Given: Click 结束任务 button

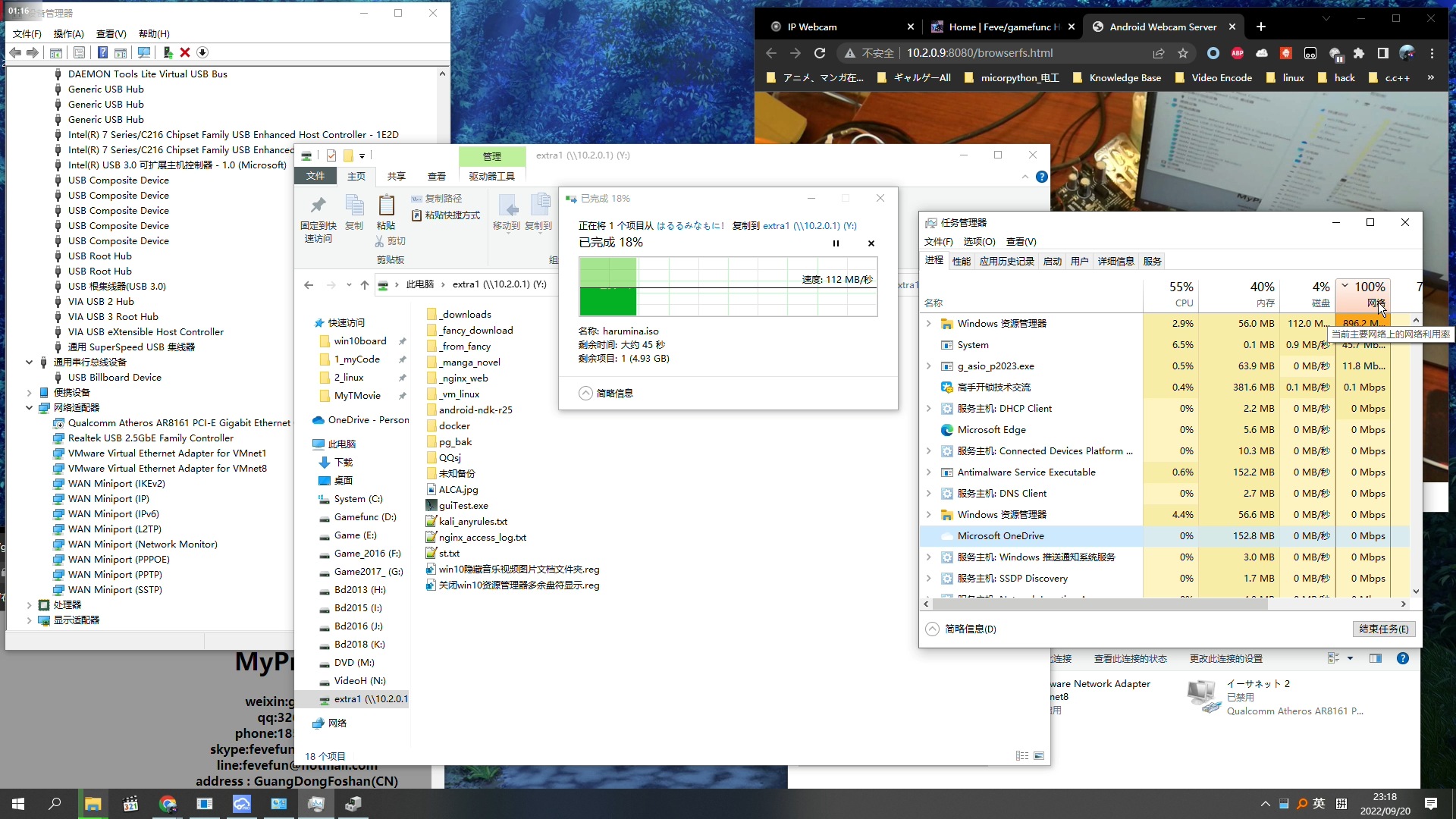Looking at the screenshot, I should (1383, 629).
